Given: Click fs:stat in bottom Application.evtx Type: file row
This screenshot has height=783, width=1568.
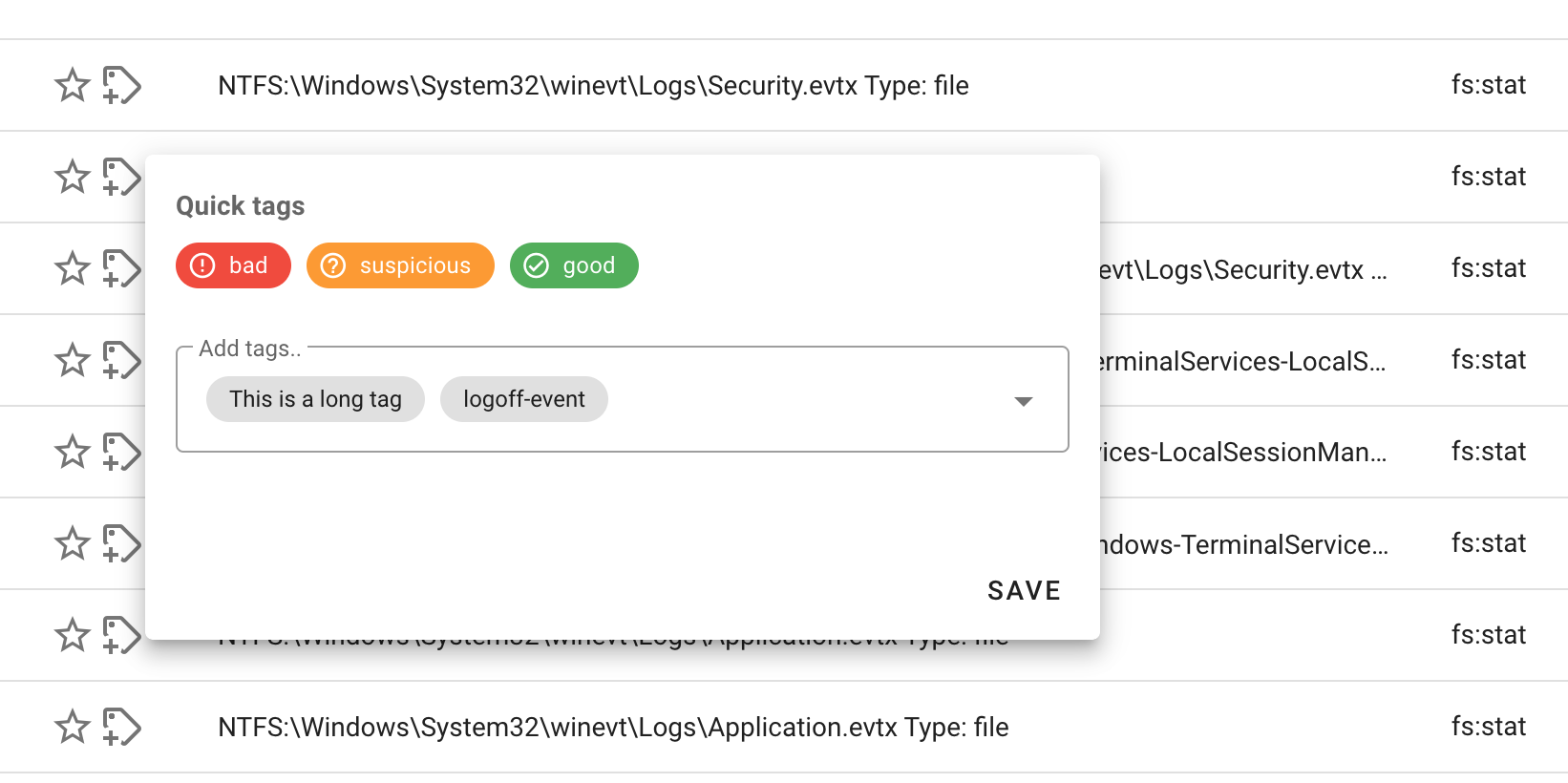Looking at the screenshot, I should click(x=1489, y=727).
